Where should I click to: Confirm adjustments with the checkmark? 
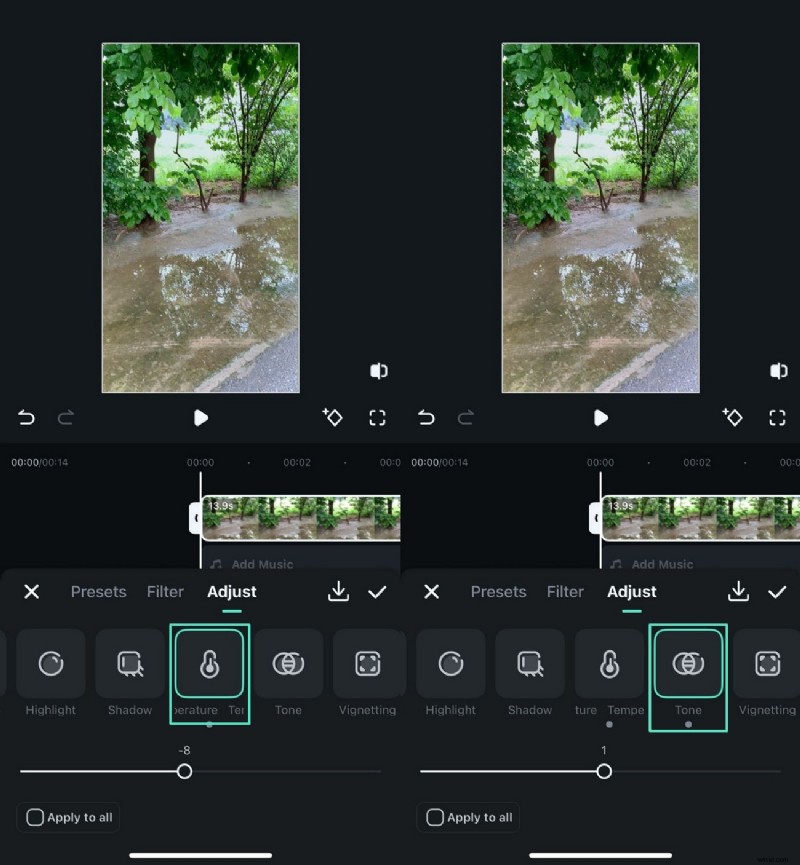(x=378, y=592)
